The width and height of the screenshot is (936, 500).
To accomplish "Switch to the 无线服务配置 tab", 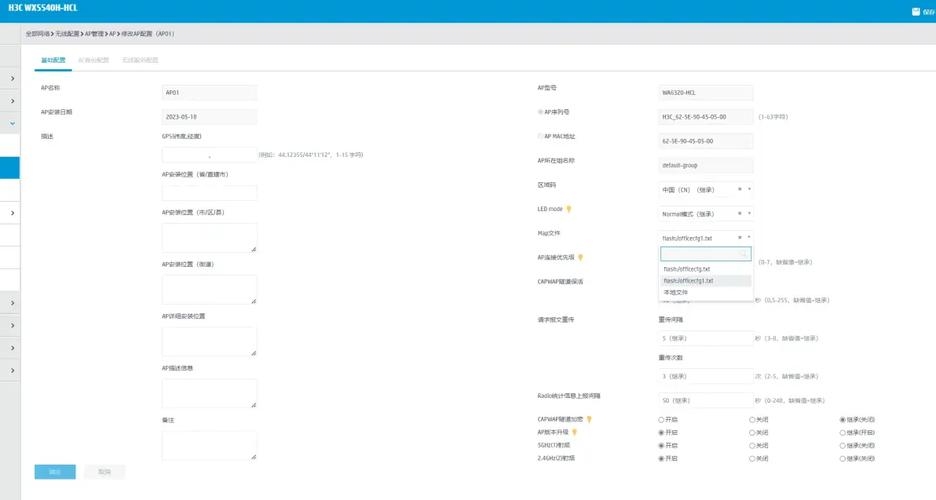I will point(140,60).
